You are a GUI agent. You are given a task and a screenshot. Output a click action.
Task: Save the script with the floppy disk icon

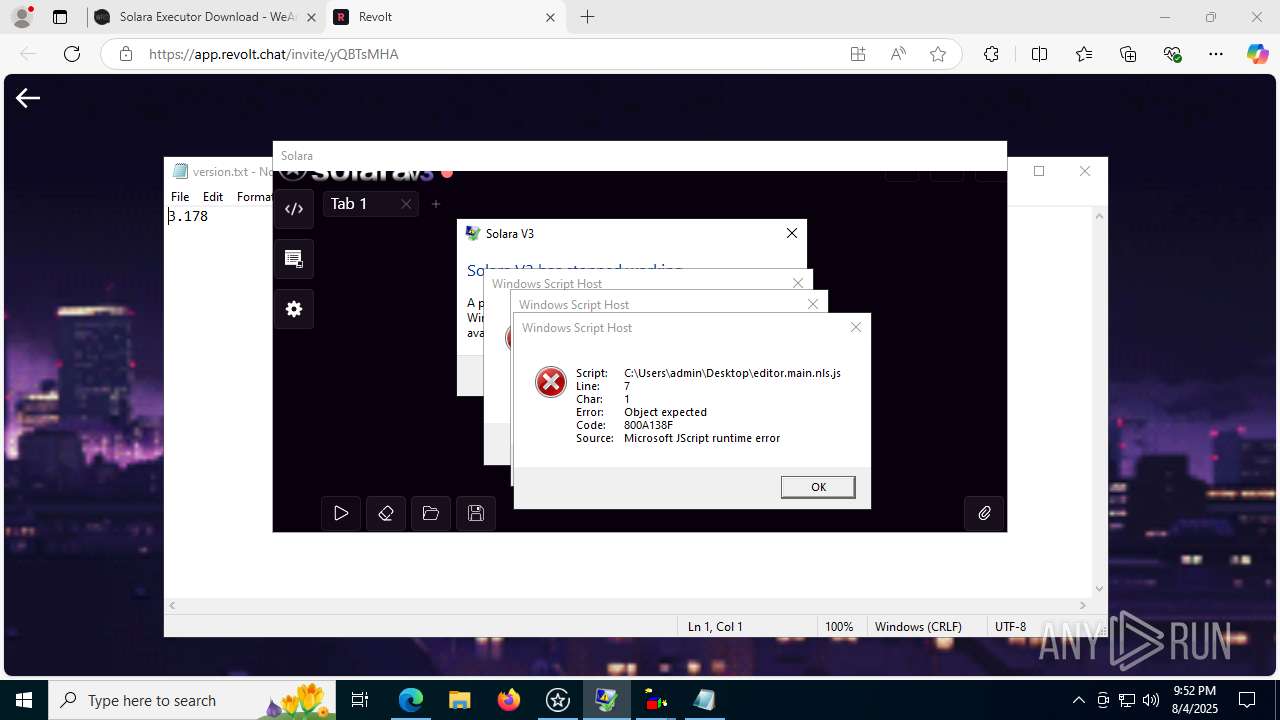pos(476,513)
